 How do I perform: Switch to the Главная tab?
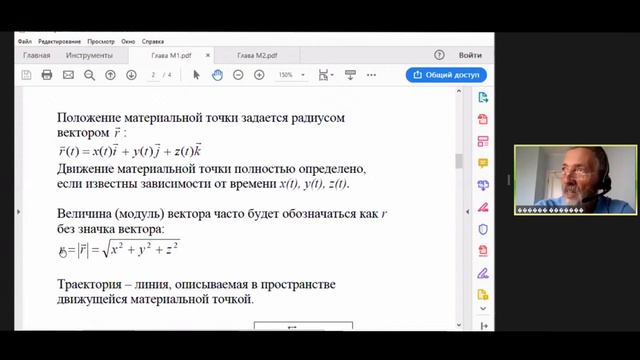(37, 56)
